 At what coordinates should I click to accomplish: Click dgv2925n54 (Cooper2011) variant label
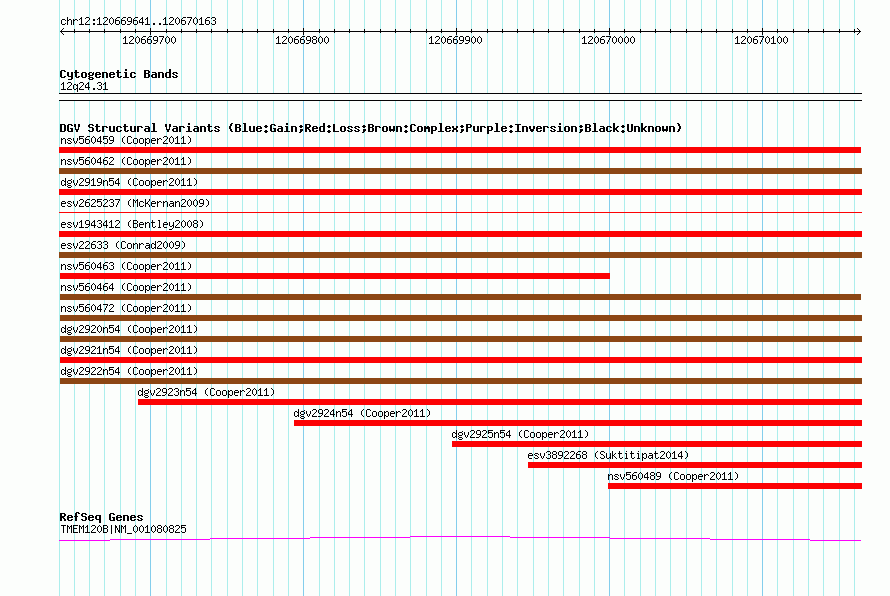coord(520,434)
